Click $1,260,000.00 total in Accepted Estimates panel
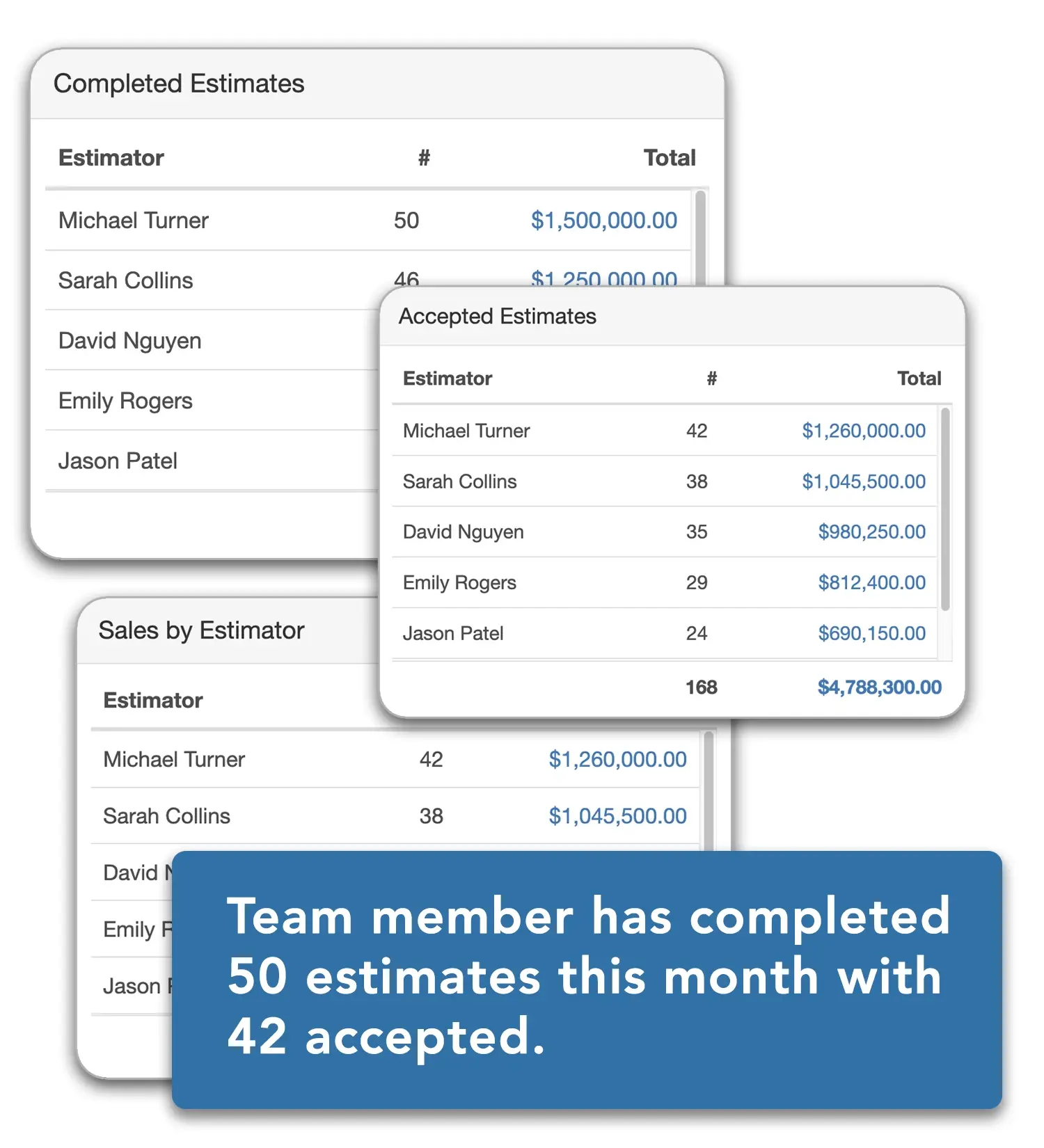1044x1148 pixels. [863, 431]
